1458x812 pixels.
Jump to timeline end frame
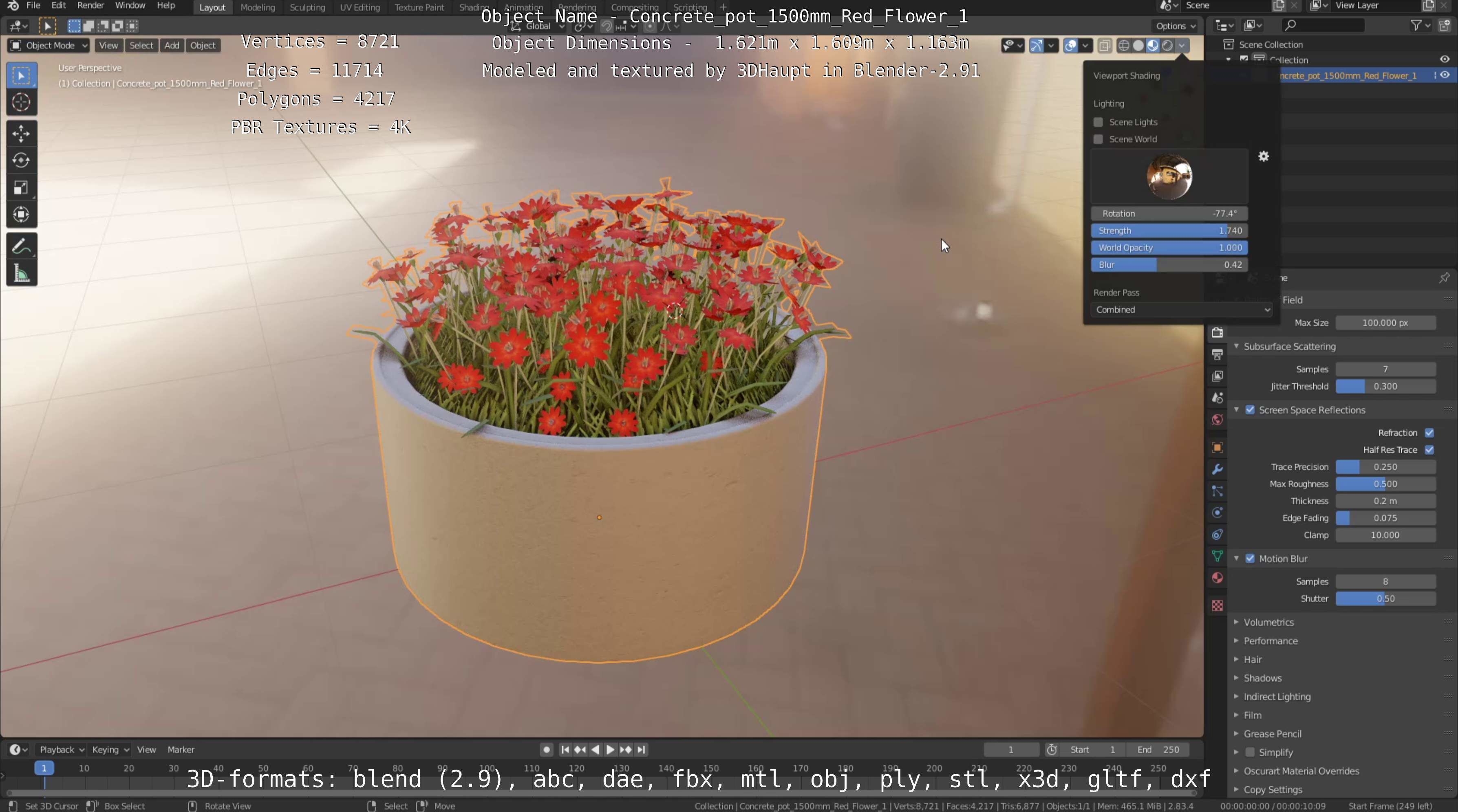(641, 749)
